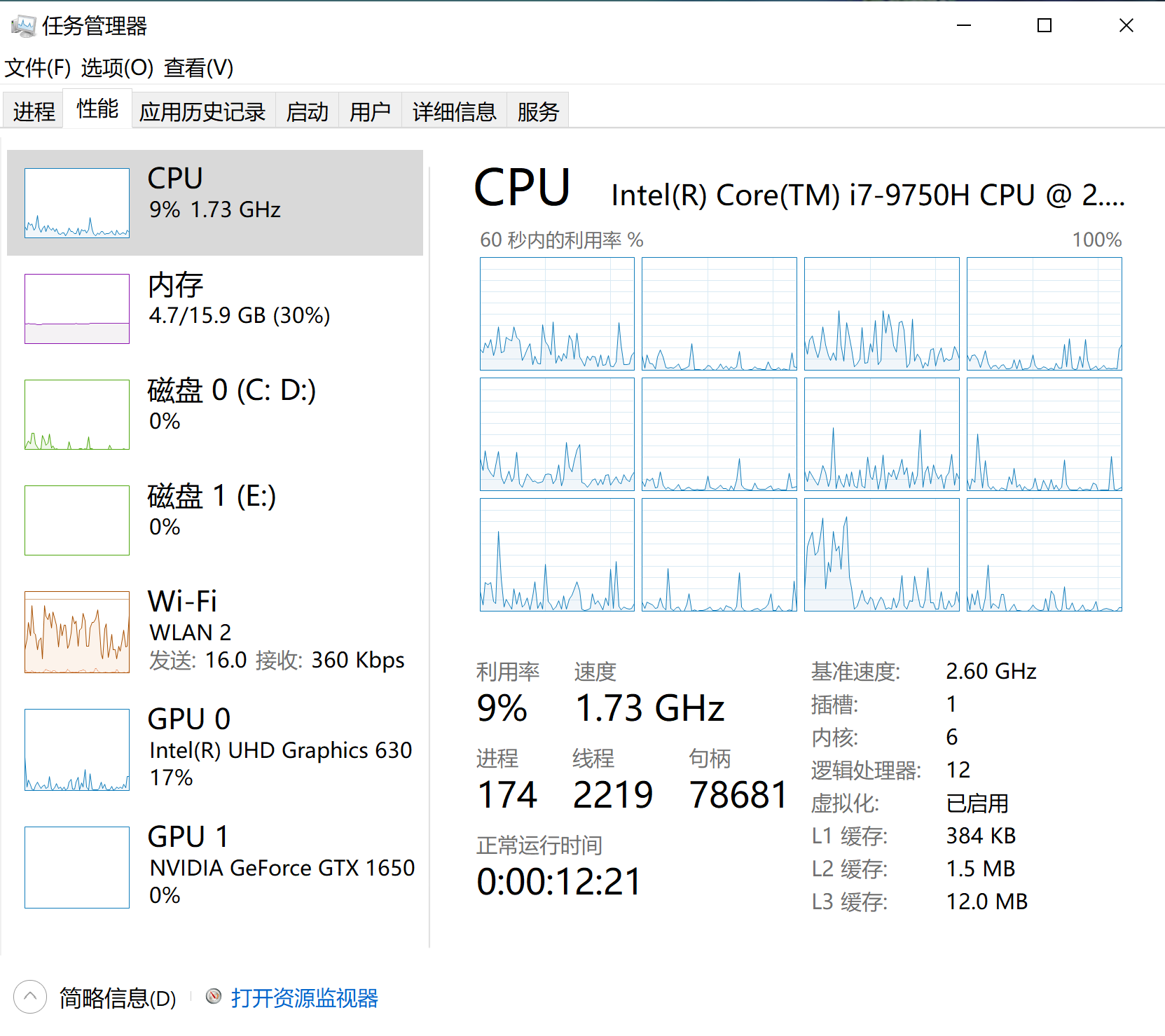Close the Task Manager window

point(1126,26)
